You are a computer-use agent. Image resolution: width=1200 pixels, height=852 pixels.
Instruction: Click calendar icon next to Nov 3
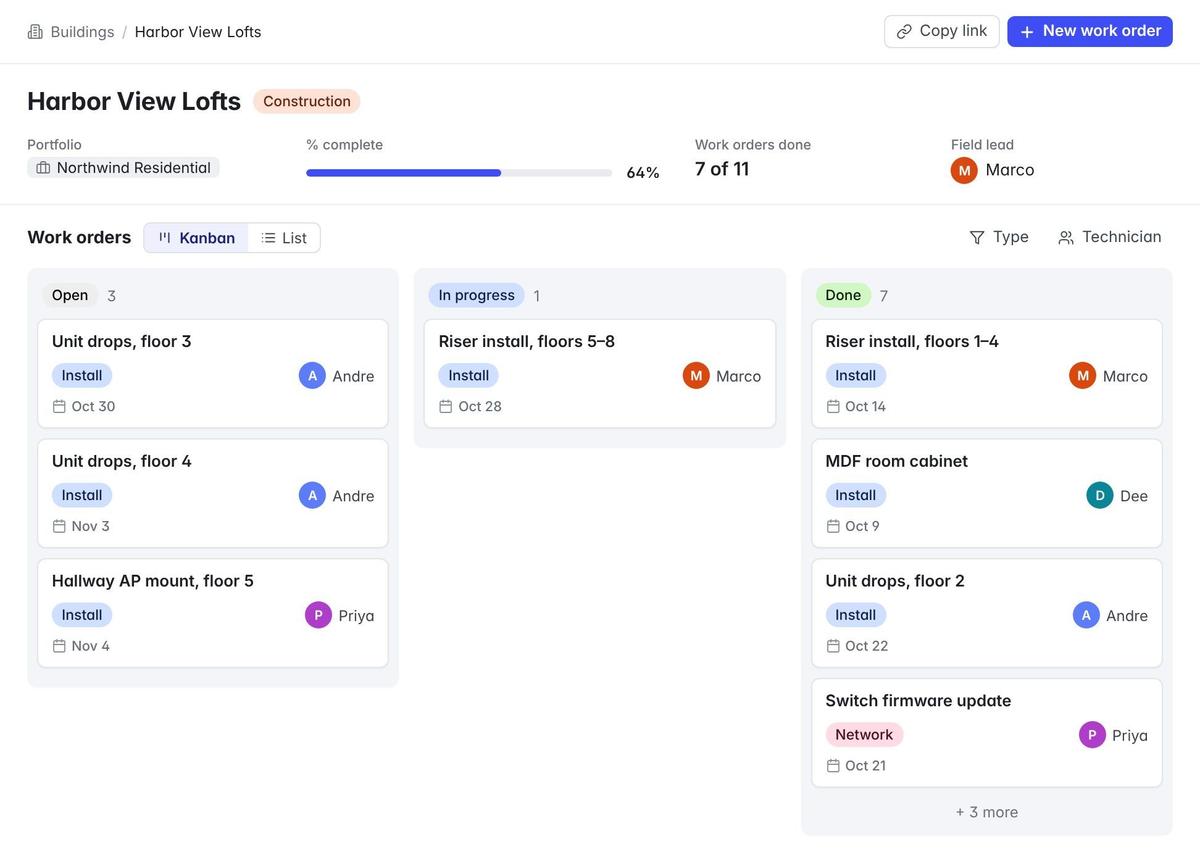(59, 526)
